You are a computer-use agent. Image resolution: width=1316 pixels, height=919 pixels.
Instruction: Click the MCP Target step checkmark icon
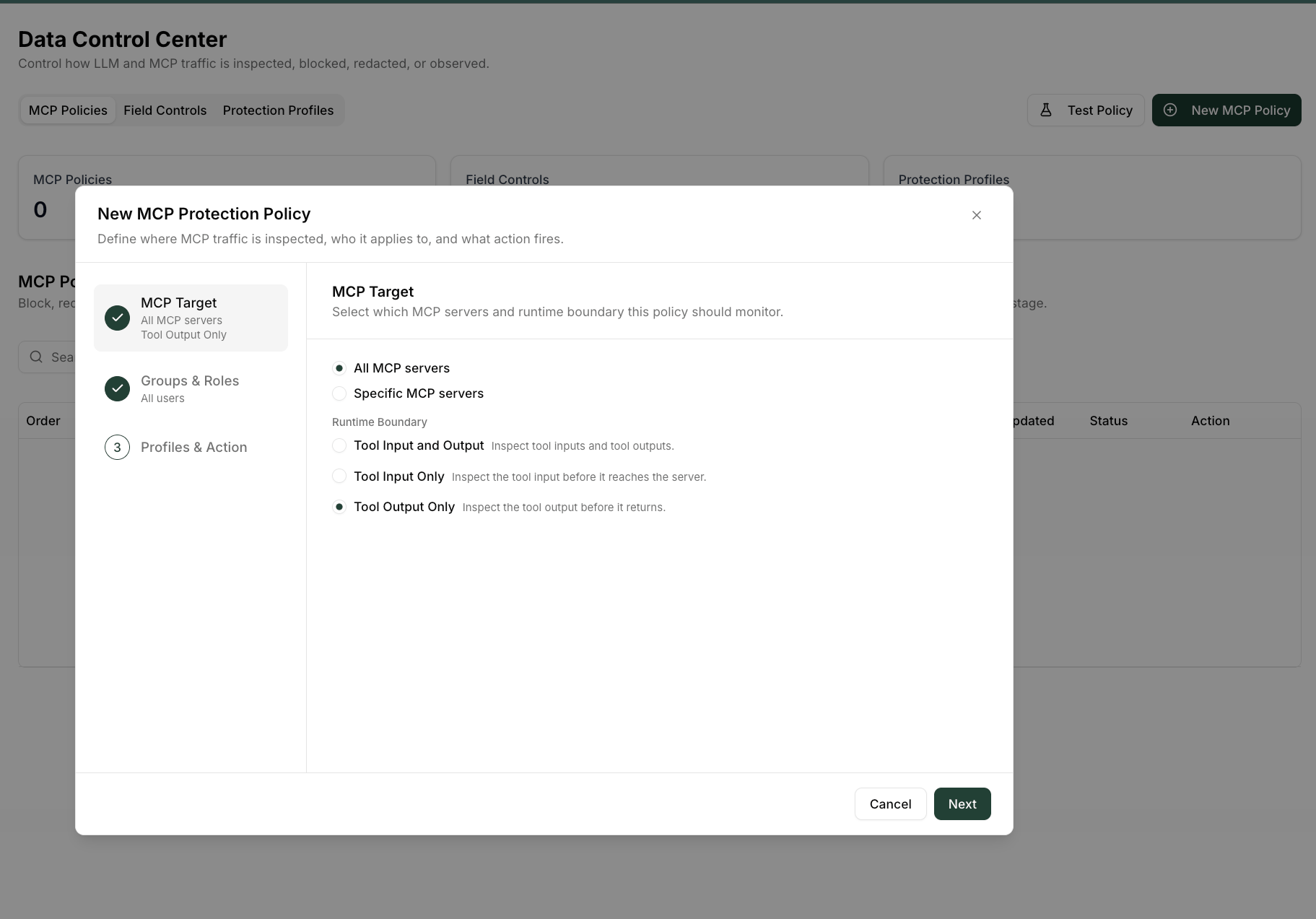(117, 318)
